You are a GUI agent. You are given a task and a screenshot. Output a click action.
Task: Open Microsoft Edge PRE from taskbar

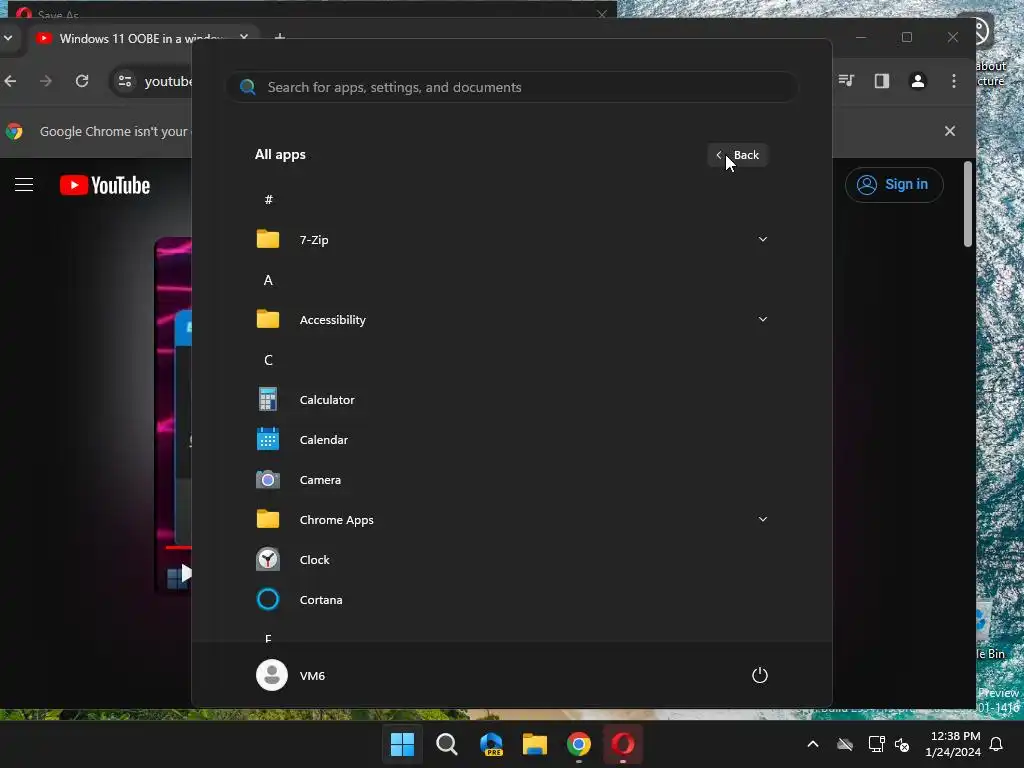[491, 744]
